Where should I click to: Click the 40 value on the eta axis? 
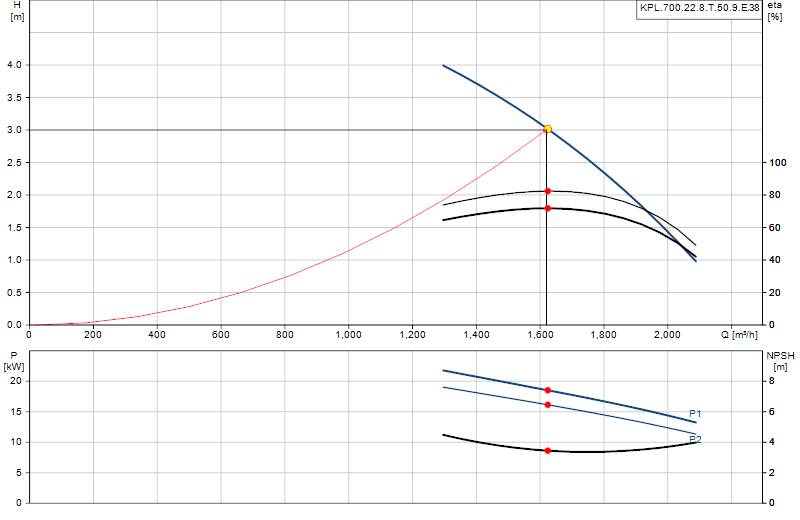tap(775, 260)
